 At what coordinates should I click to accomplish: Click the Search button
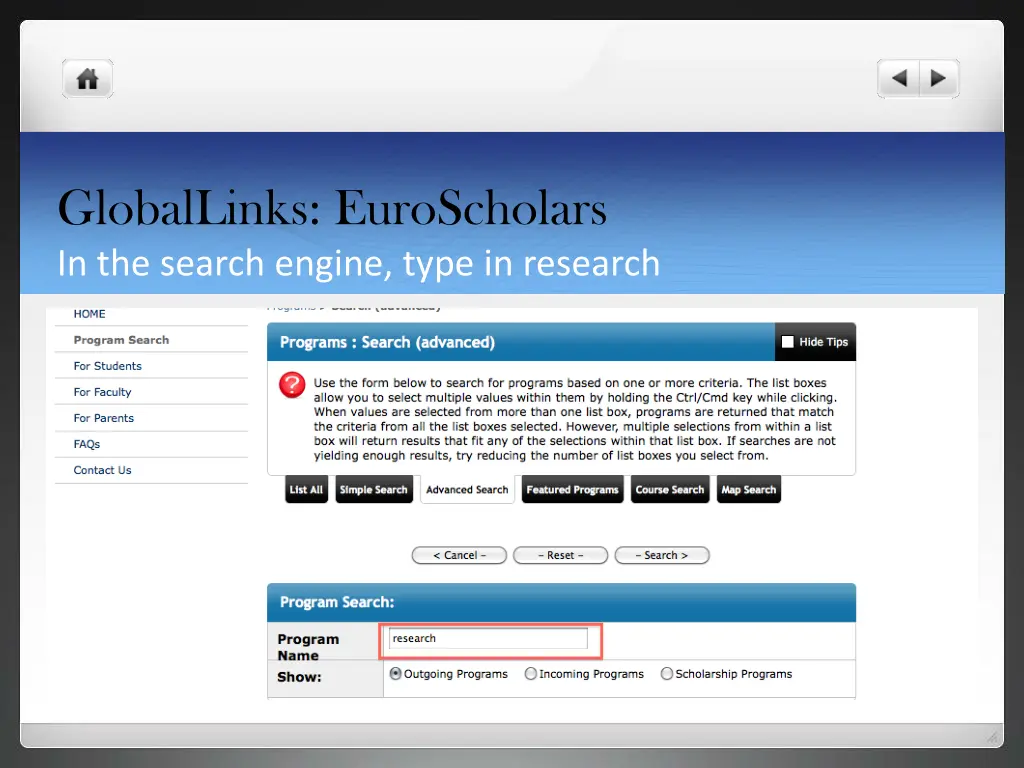click(x=662, y=555)
